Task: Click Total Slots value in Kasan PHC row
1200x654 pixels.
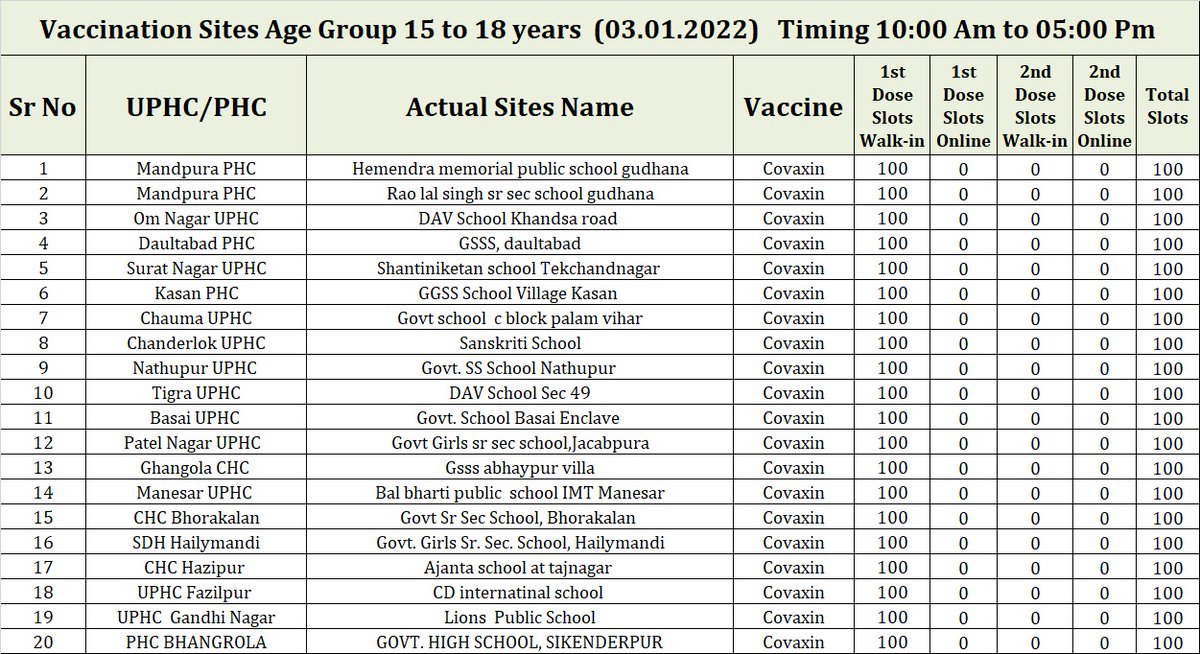Action: pyautogui.click(x=1167, y=294)
